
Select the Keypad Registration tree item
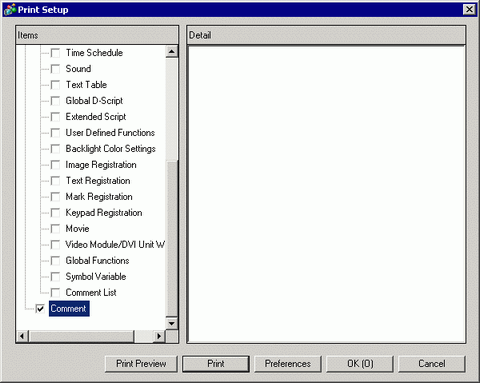(x=104, y=213)
